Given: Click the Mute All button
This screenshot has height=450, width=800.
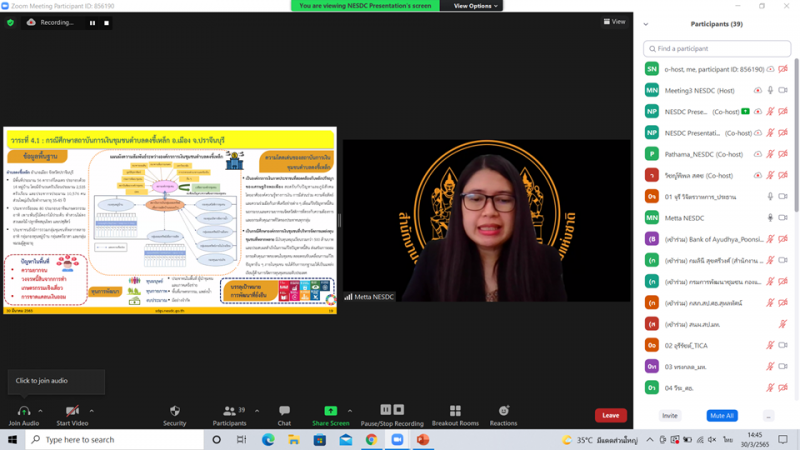Looking at the screenshot, I should pyautogui.click(x=722, y=416).
